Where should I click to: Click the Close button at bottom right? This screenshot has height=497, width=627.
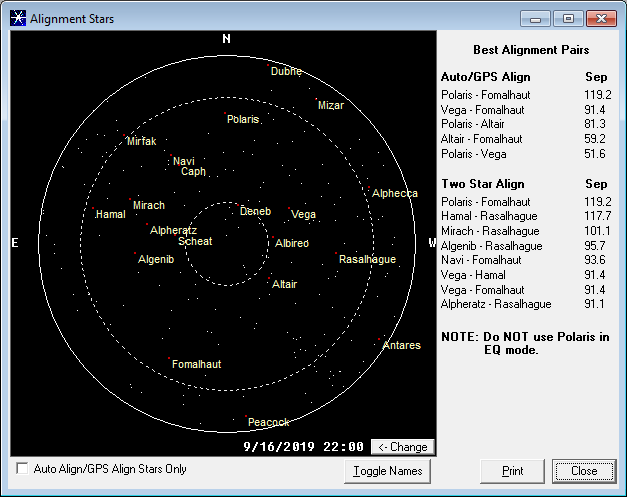coord(583,471)
